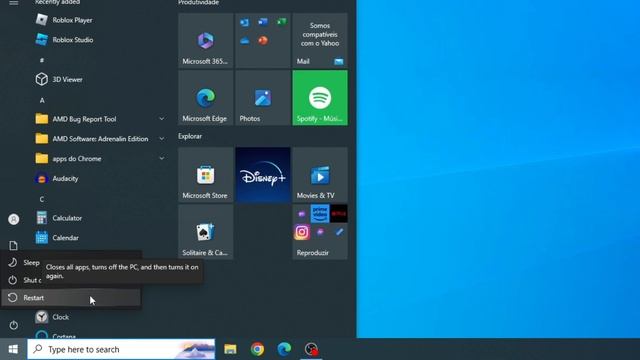Open the screen recorder taskbar icon

point(311,349)
